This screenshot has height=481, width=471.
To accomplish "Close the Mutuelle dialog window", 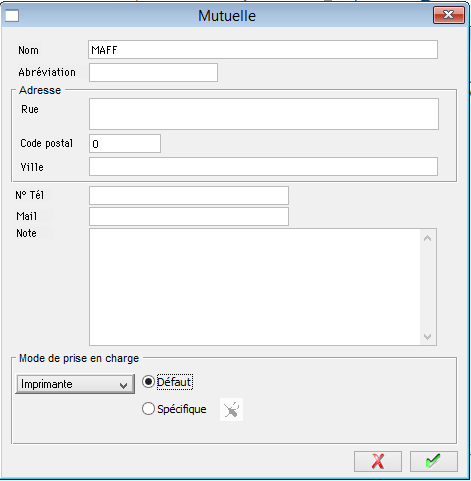I will (449, 15).
